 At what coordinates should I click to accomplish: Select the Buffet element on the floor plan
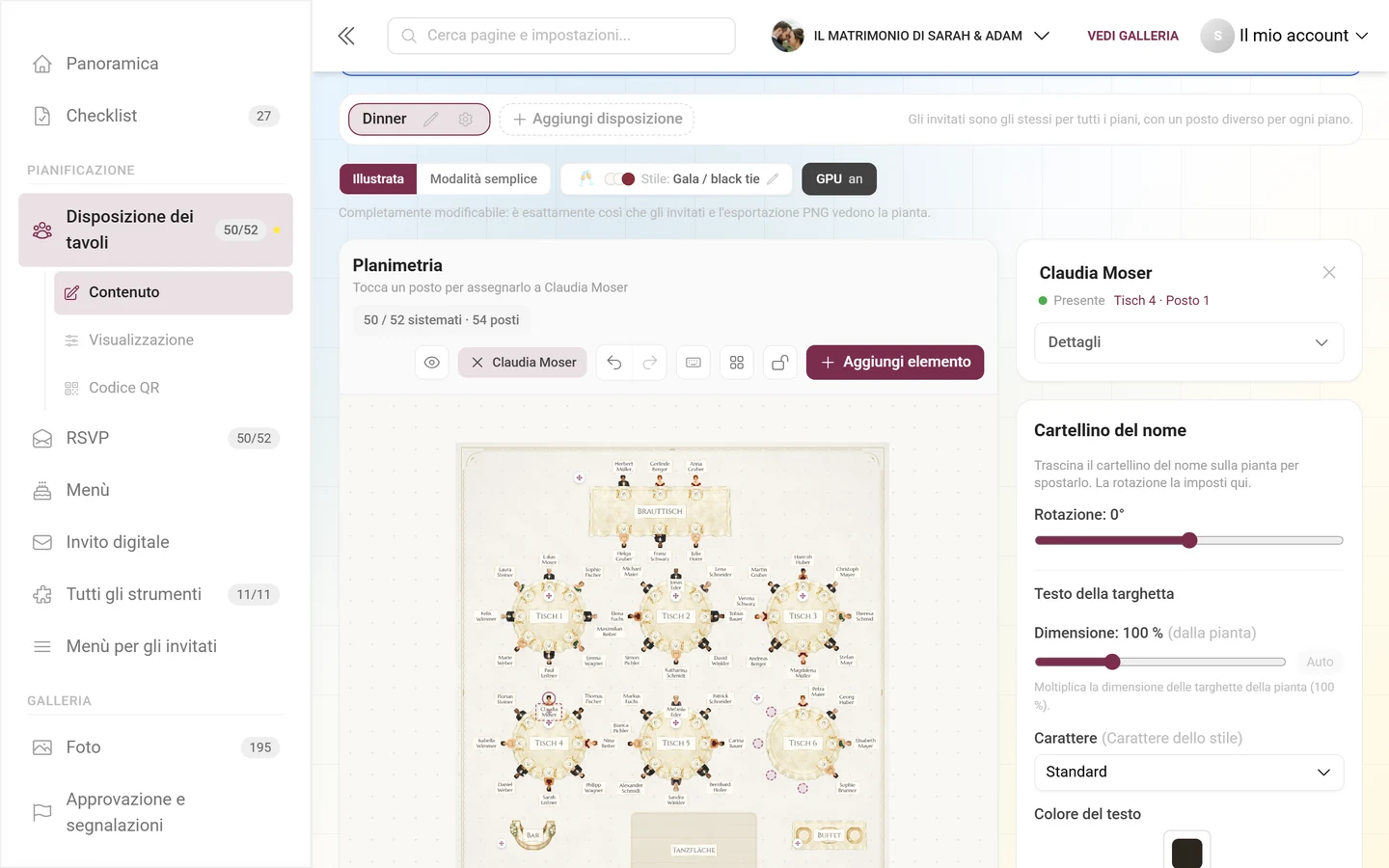tap(829, 835)
